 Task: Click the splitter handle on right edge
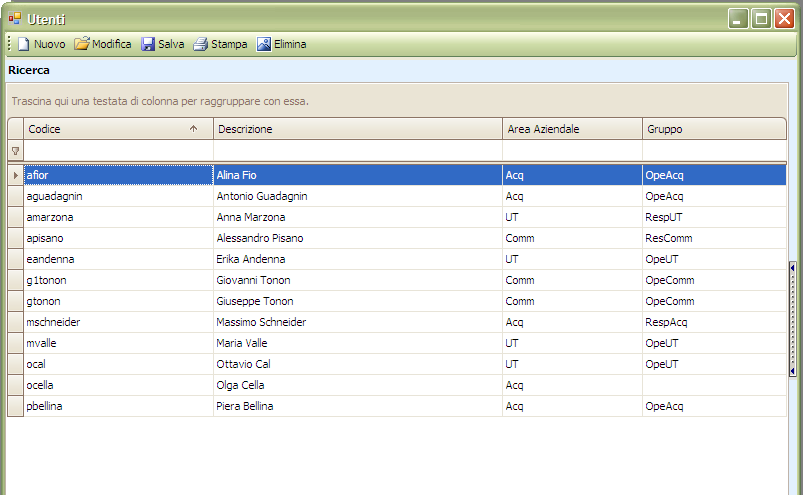click(793, 318)
